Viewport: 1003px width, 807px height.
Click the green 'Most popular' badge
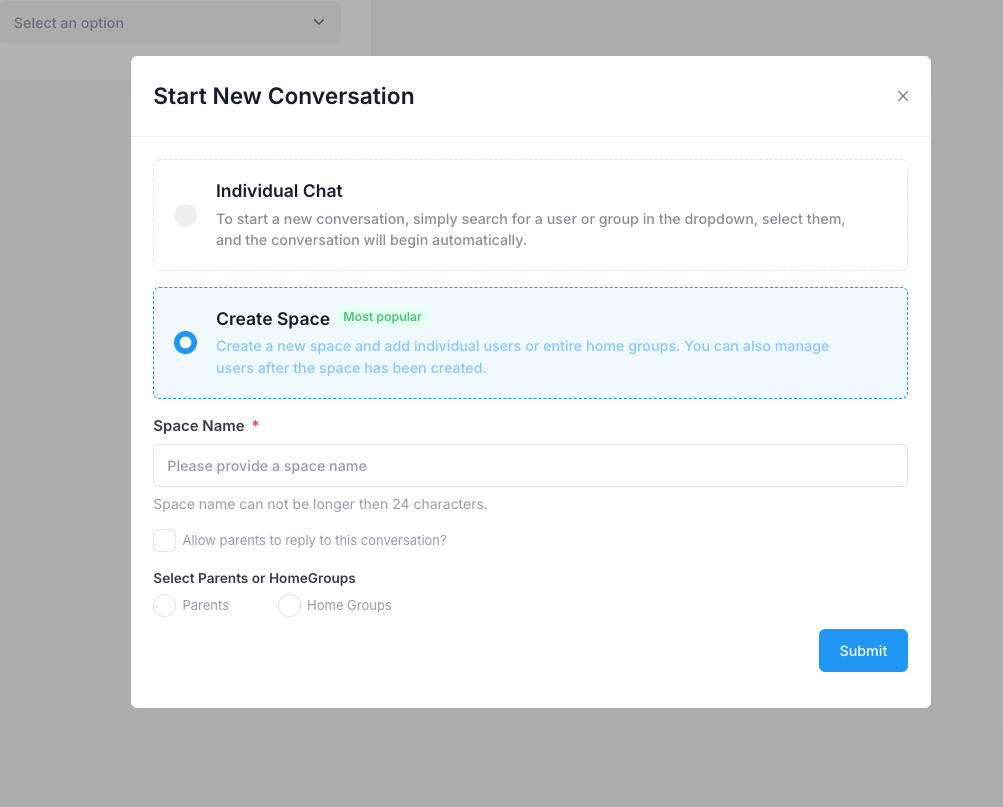point(382,317)
